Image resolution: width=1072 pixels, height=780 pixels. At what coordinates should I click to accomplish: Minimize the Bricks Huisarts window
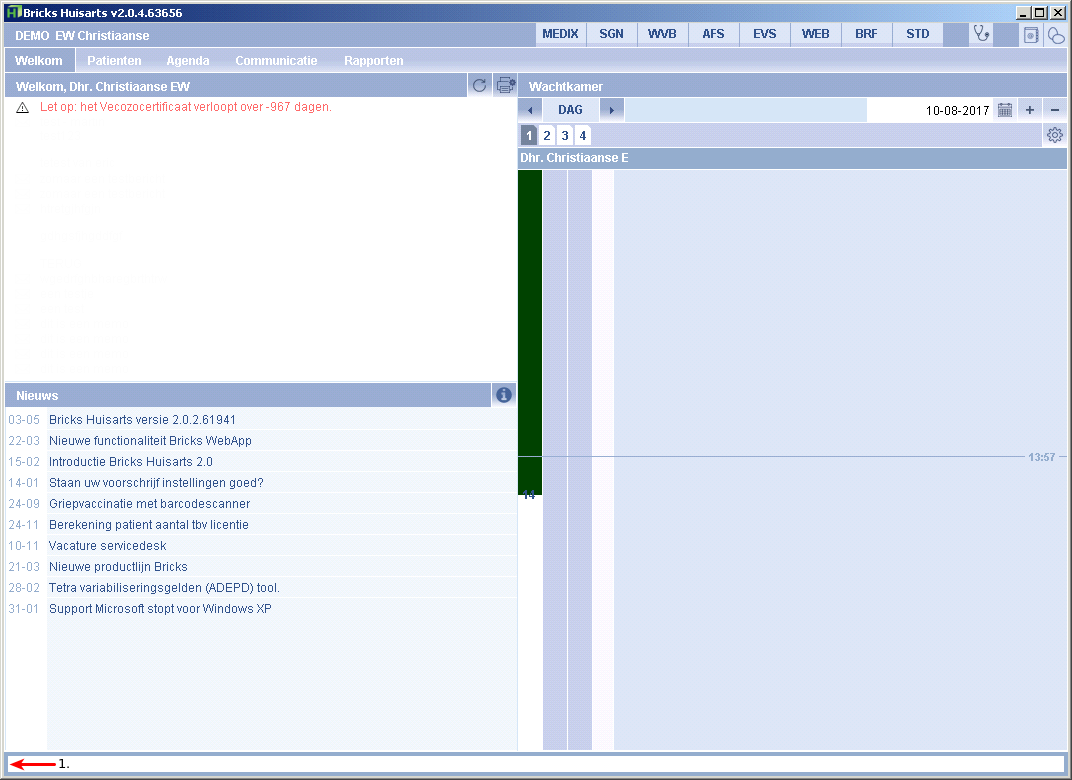pyautogui.click(x=1023, y=12)
